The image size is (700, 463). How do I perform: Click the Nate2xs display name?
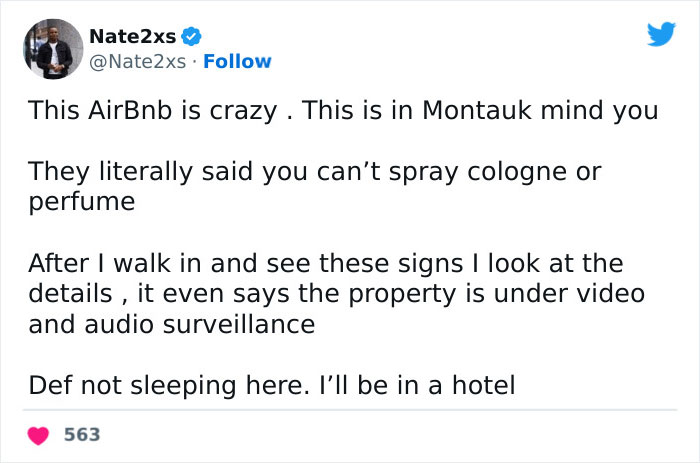click(x=132, y=37)
